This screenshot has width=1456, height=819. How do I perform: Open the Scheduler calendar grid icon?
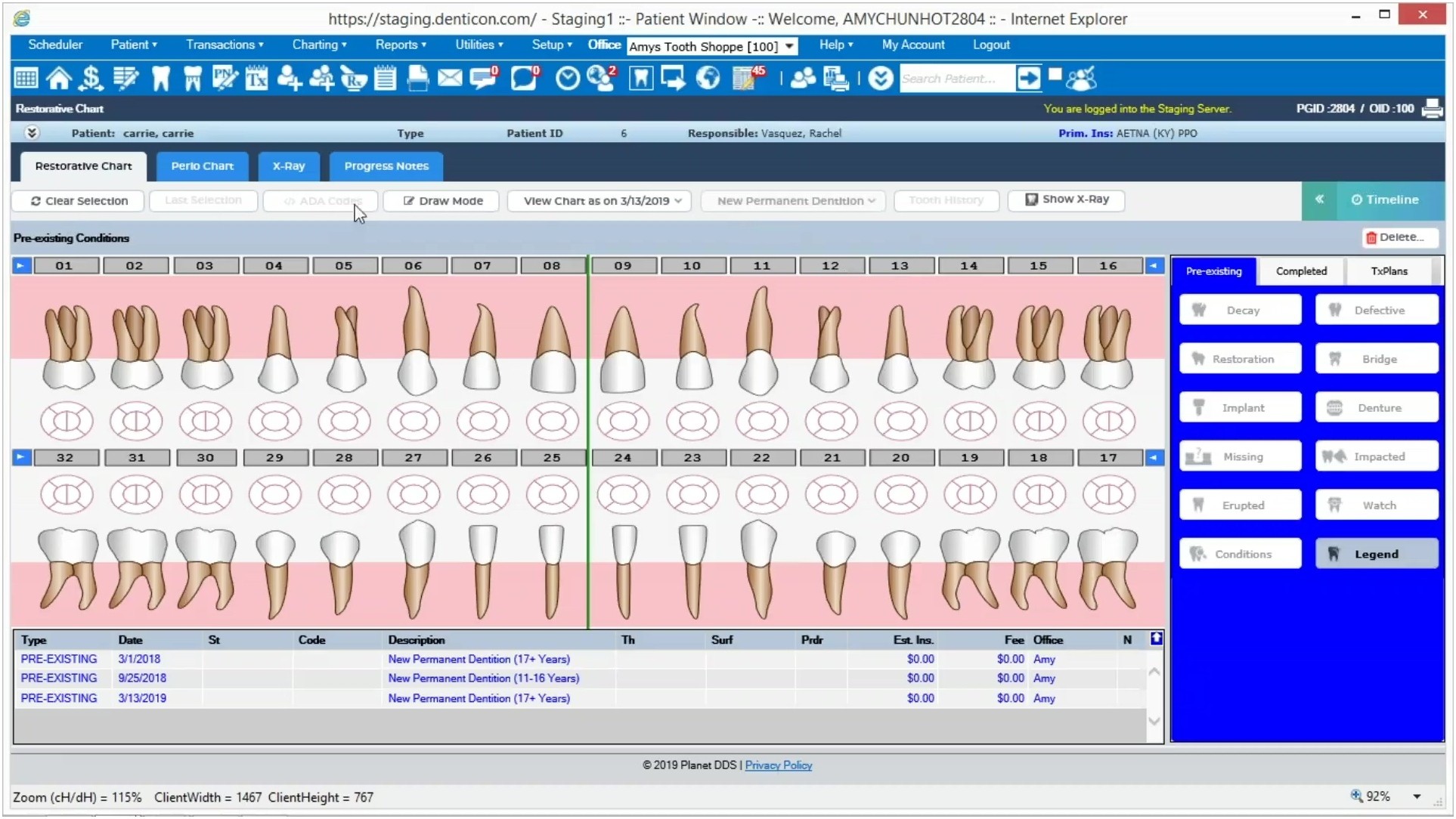pyautogui.click(x=26, y=78)
